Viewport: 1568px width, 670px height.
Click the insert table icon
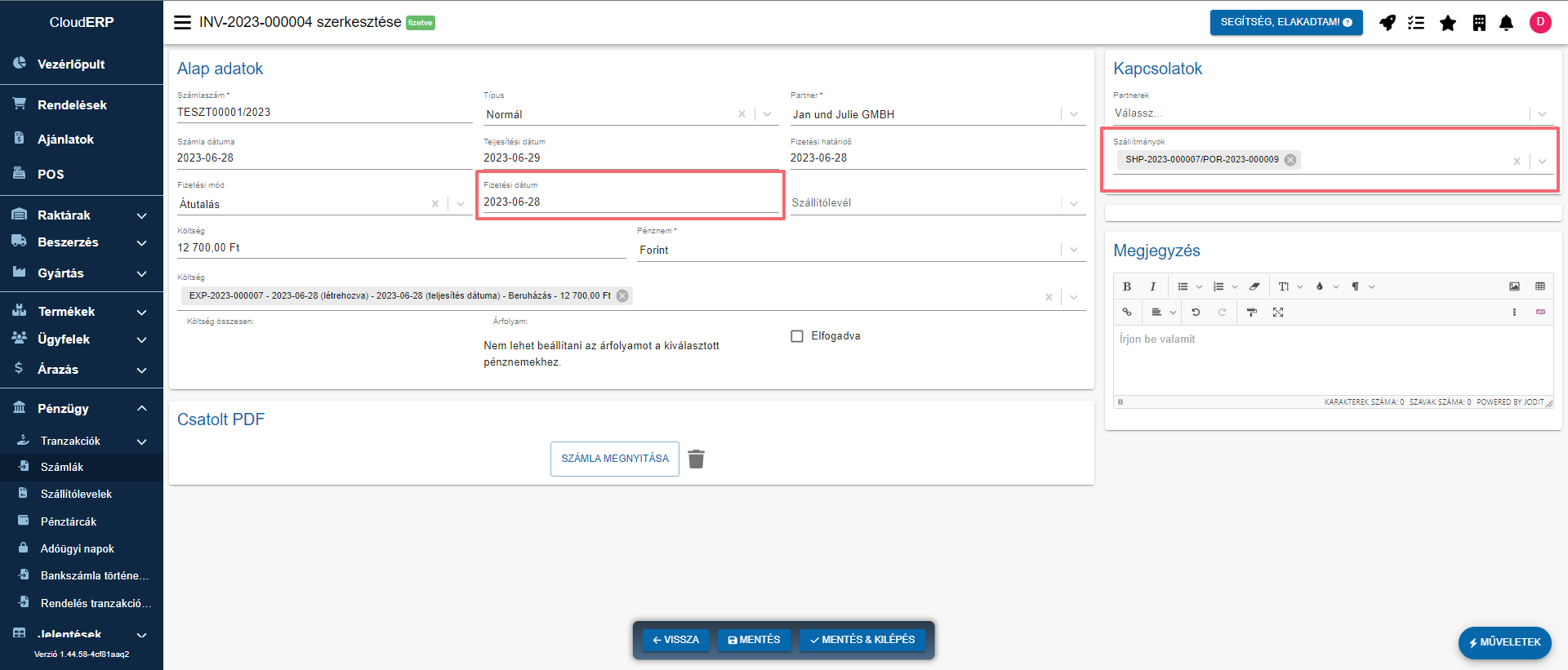point(1540,286)
